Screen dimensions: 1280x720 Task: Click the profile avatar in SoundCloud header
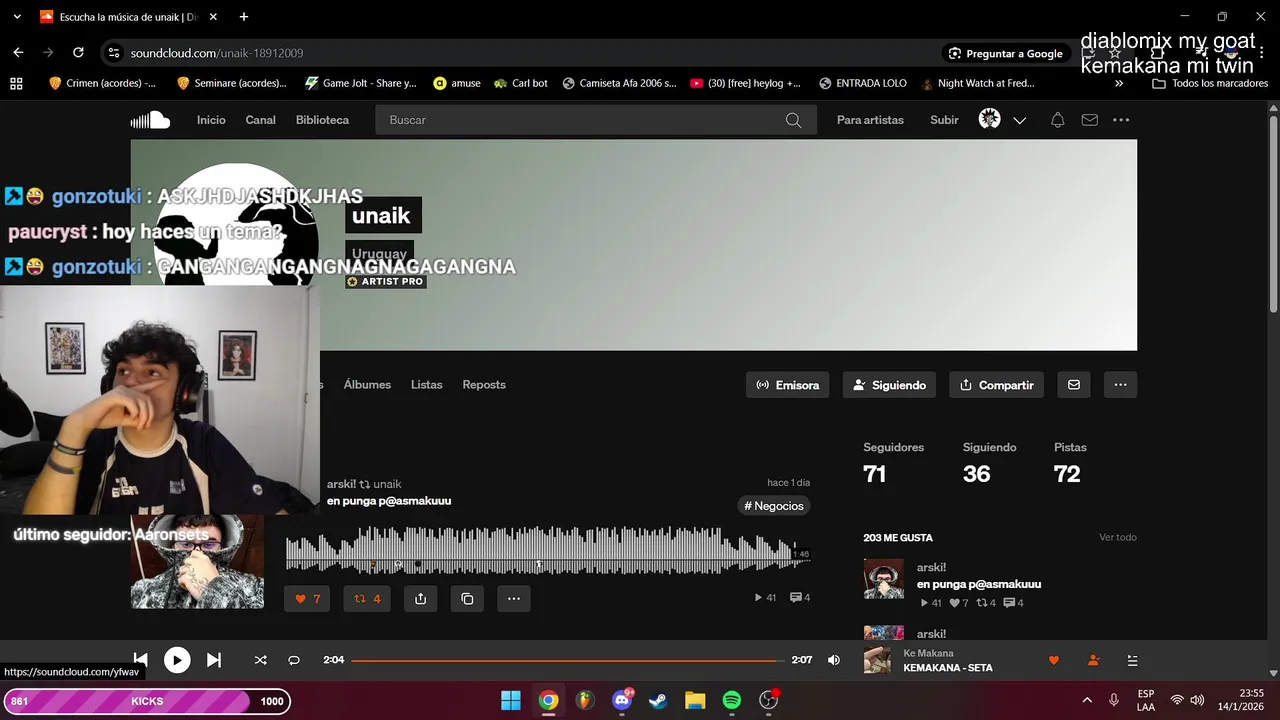pos(989,120)
